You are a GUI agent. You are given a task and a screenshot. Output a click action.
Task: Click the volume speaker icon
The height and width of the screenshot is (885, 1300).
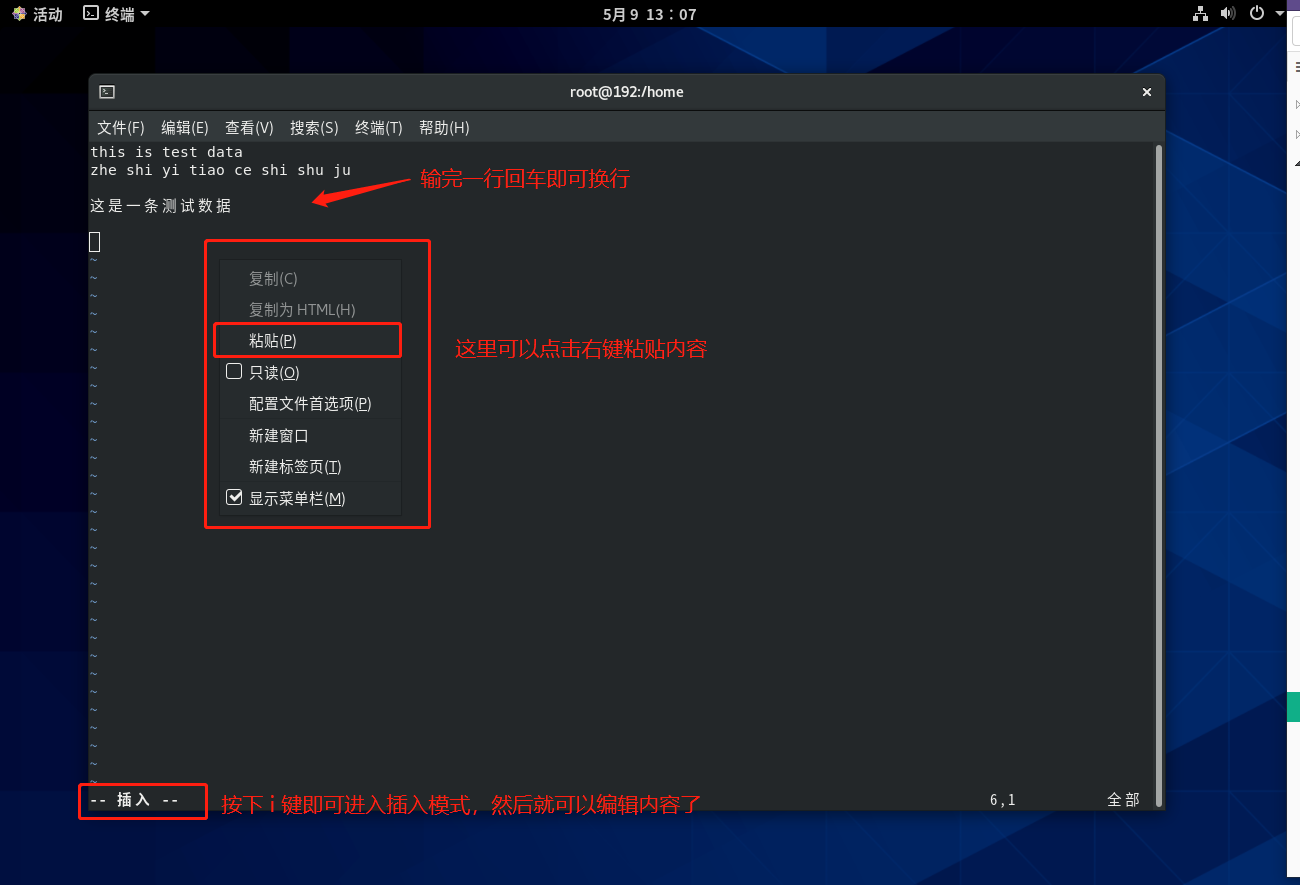click(x=1229, y=14)
